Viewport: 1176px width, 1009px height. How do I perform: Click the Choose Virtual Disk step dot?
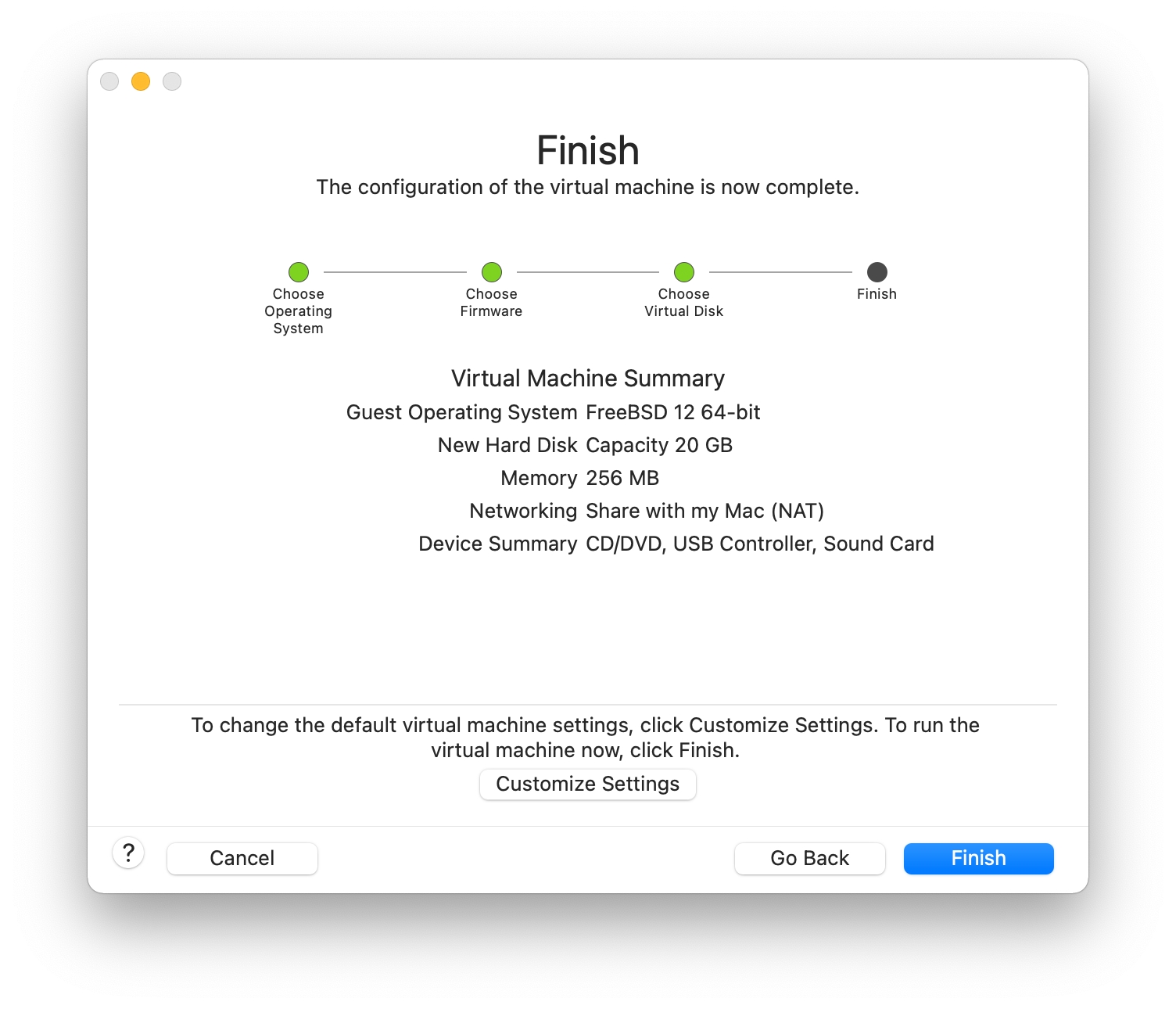click(684, 272)
